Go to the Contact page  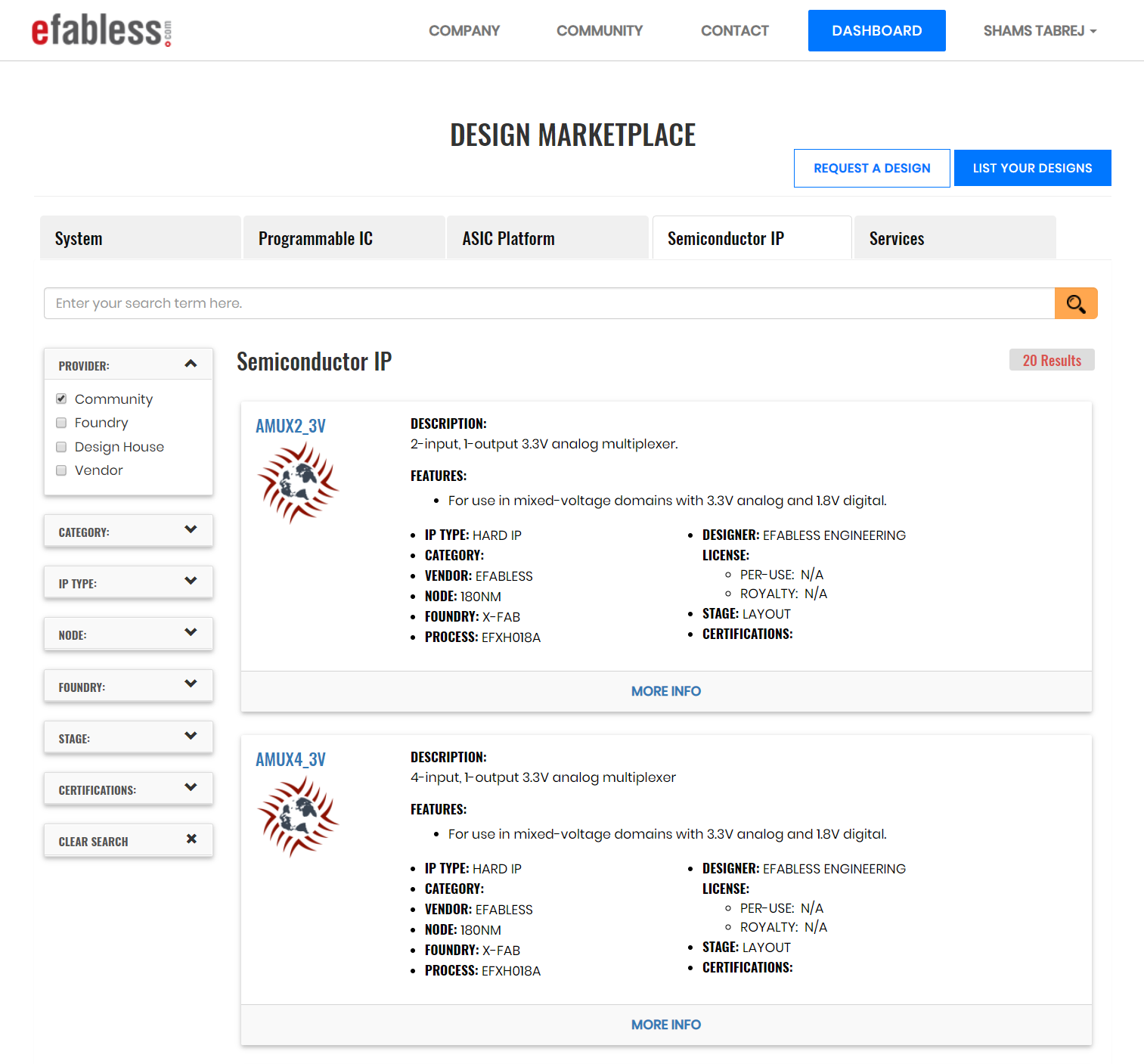[x=734, y=31]
